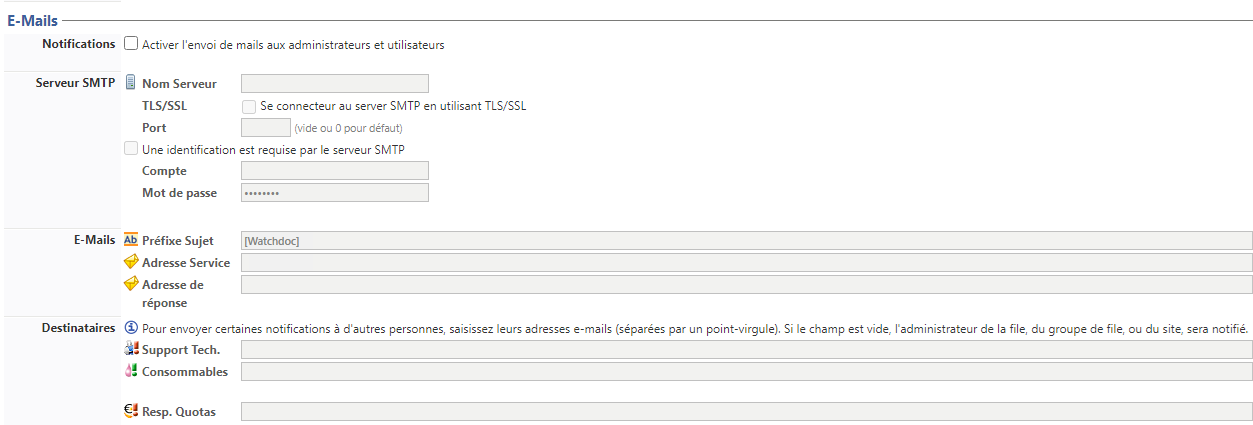Click the Consommables icon
The image size is (1253, 425).
click(130, 371)
